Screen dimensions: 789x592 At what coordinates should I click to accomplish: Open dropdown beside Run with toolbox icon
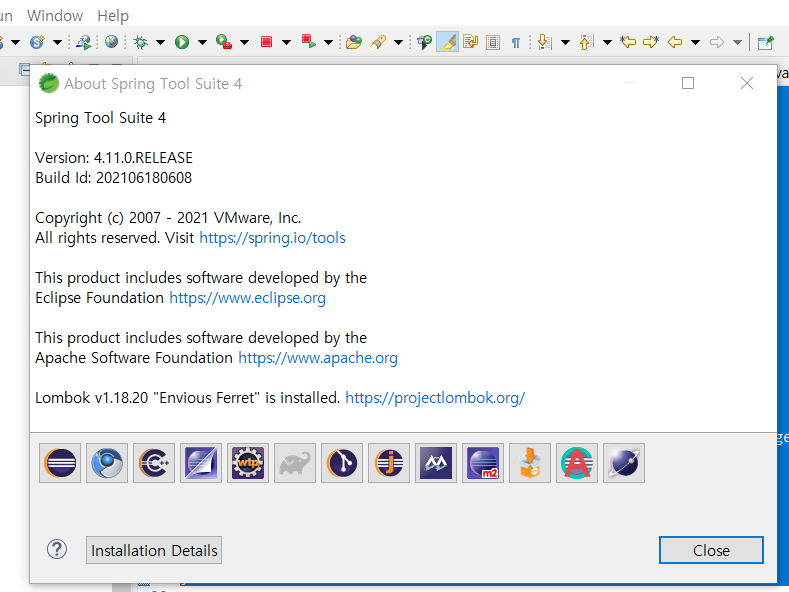point(245,42)
